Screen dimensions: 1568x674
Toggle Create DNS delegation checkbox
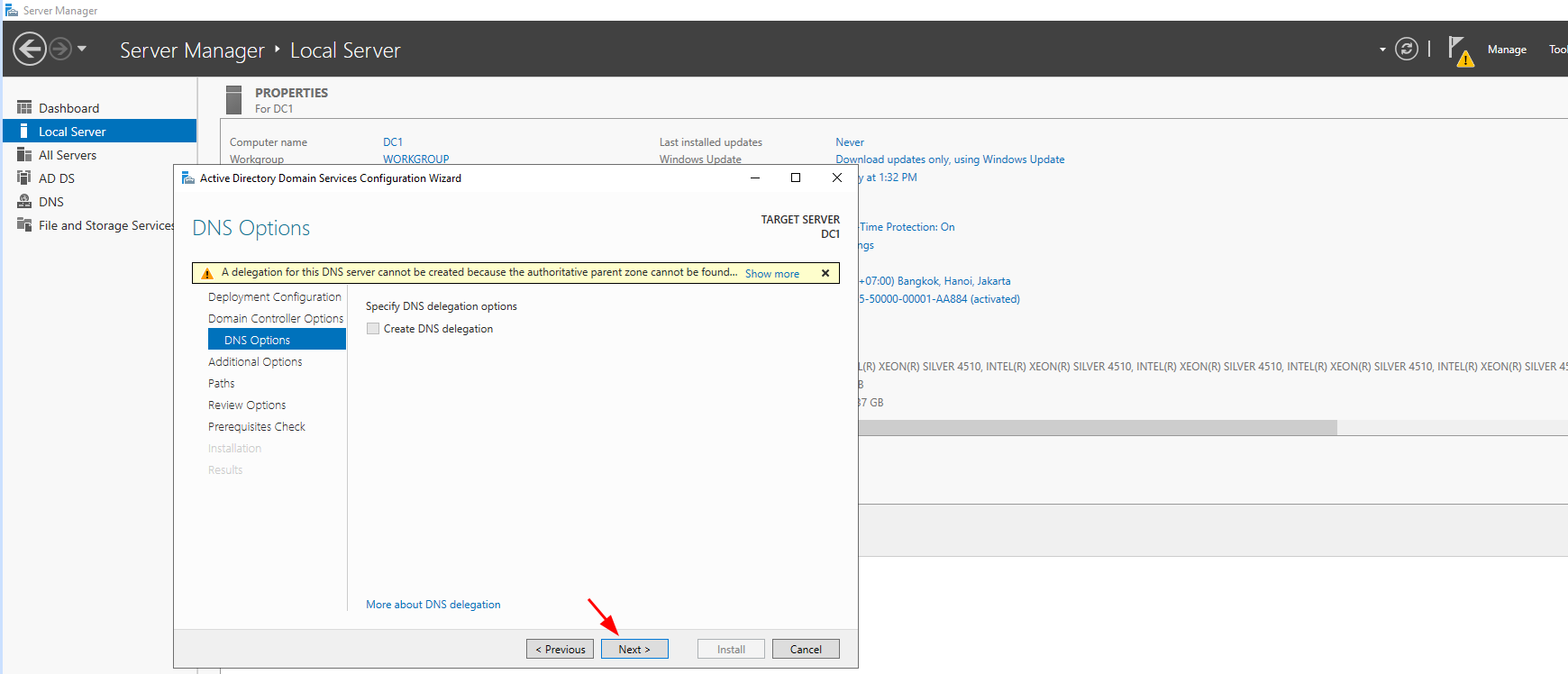pos(373,329)
